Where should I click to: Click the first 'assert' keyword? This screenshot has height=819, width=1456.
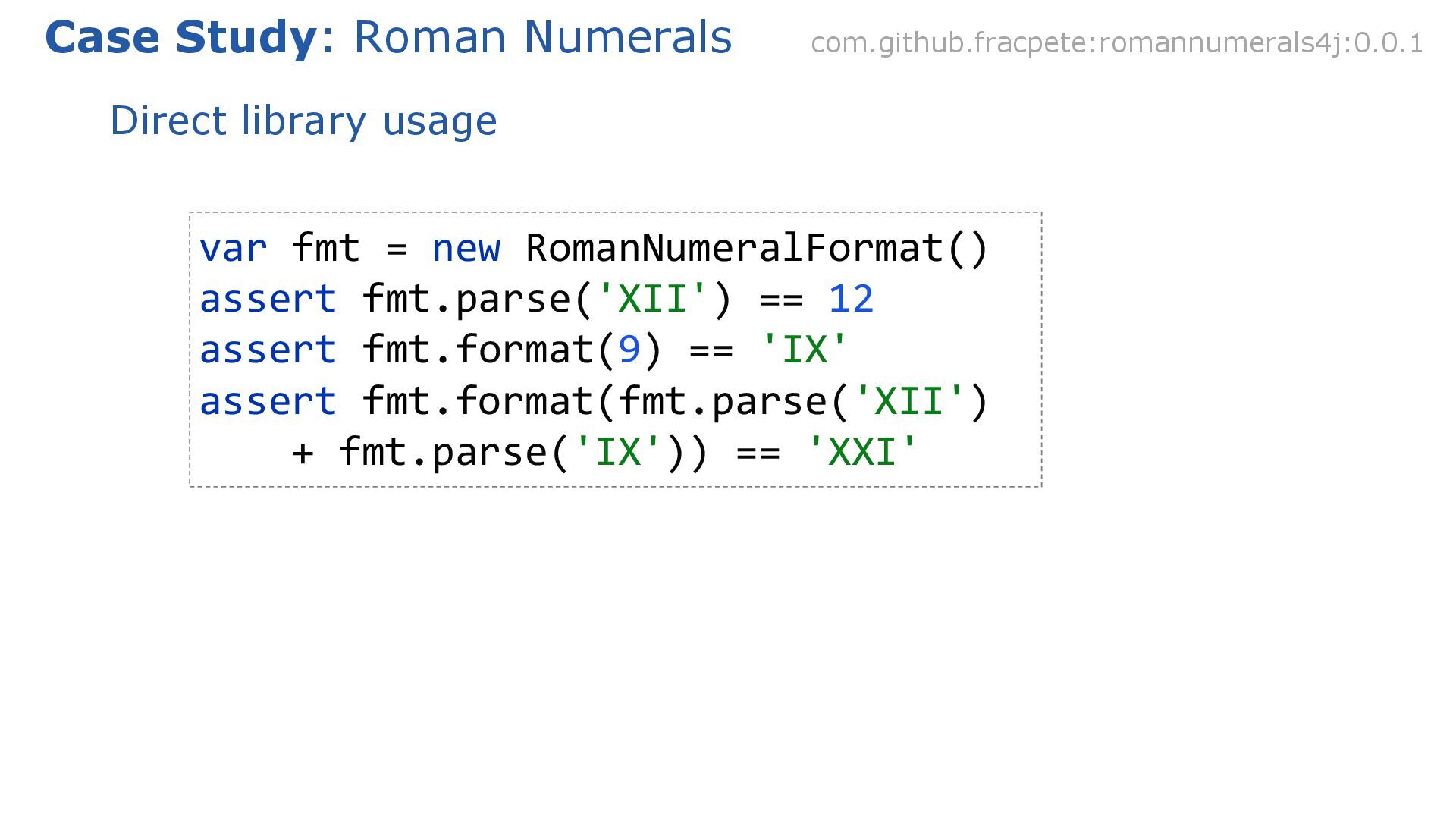tap(267, 300)
